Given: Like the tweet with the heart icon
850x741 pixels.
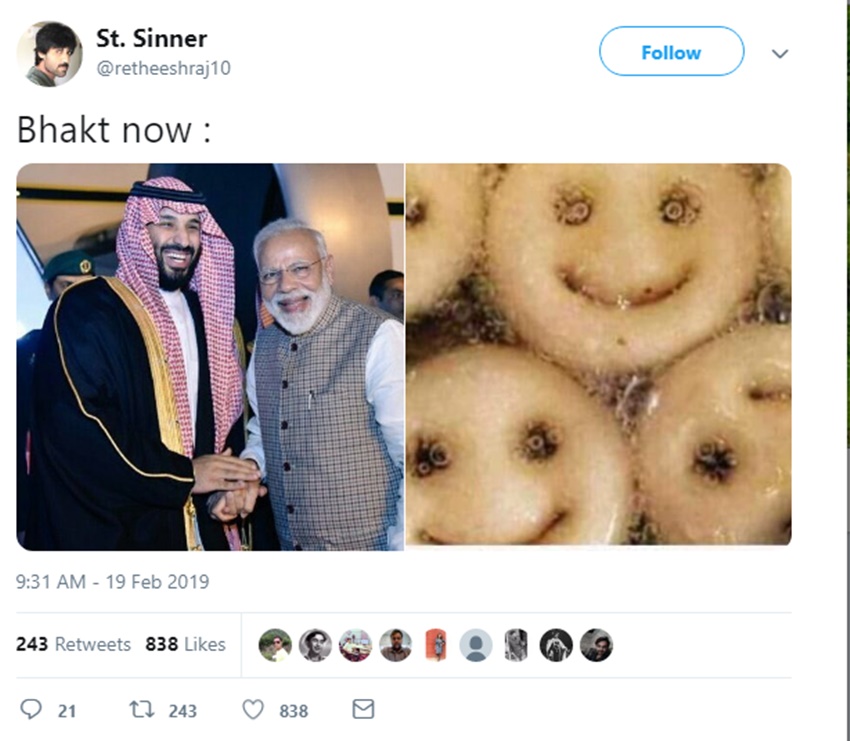Looking at the screenshot, I should click(x=253, y=710).
